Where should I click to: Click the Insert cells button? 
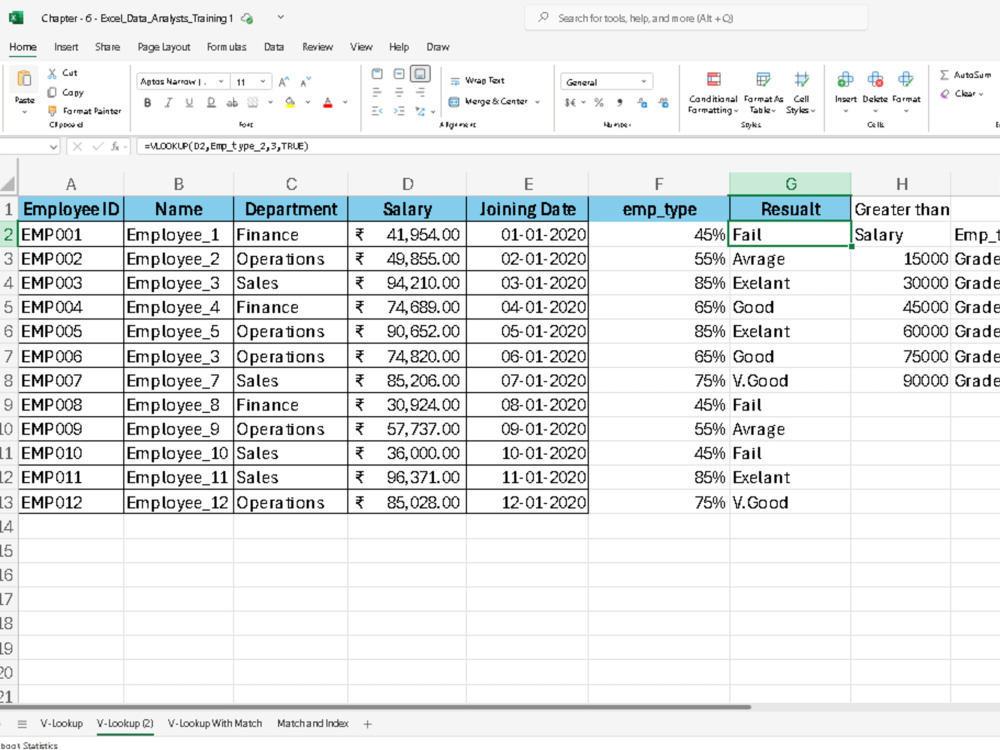(846, 91)
